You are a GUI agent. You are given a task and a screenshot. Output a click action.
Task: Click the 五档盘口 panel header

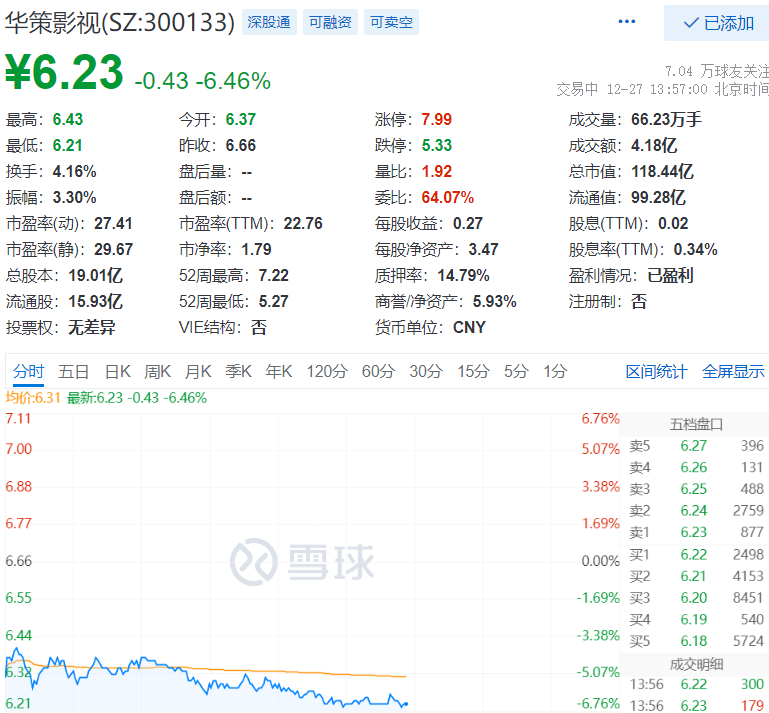696,424
